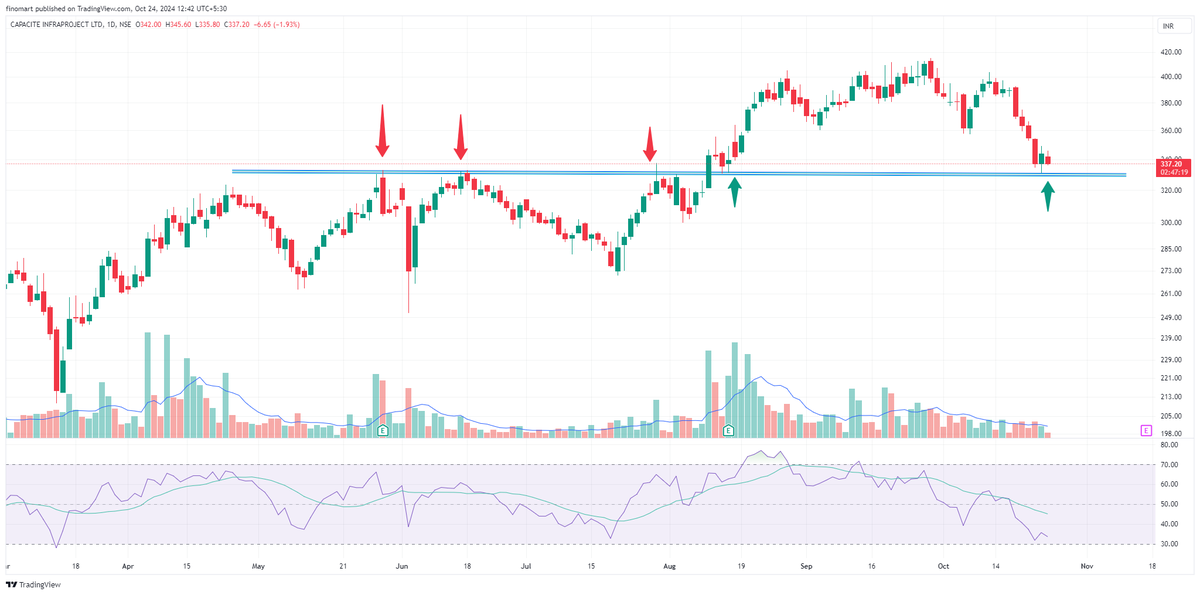Click the 380.00 price axis label
The image size is (1200, 595).
tap(1170, 103)
